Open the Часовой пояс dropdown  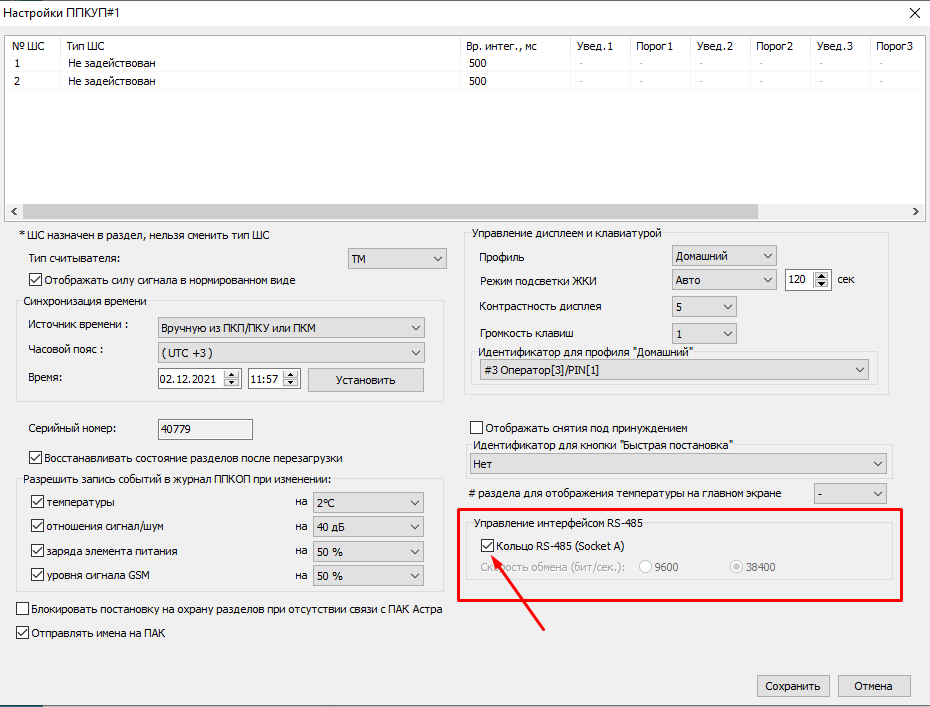291,353
